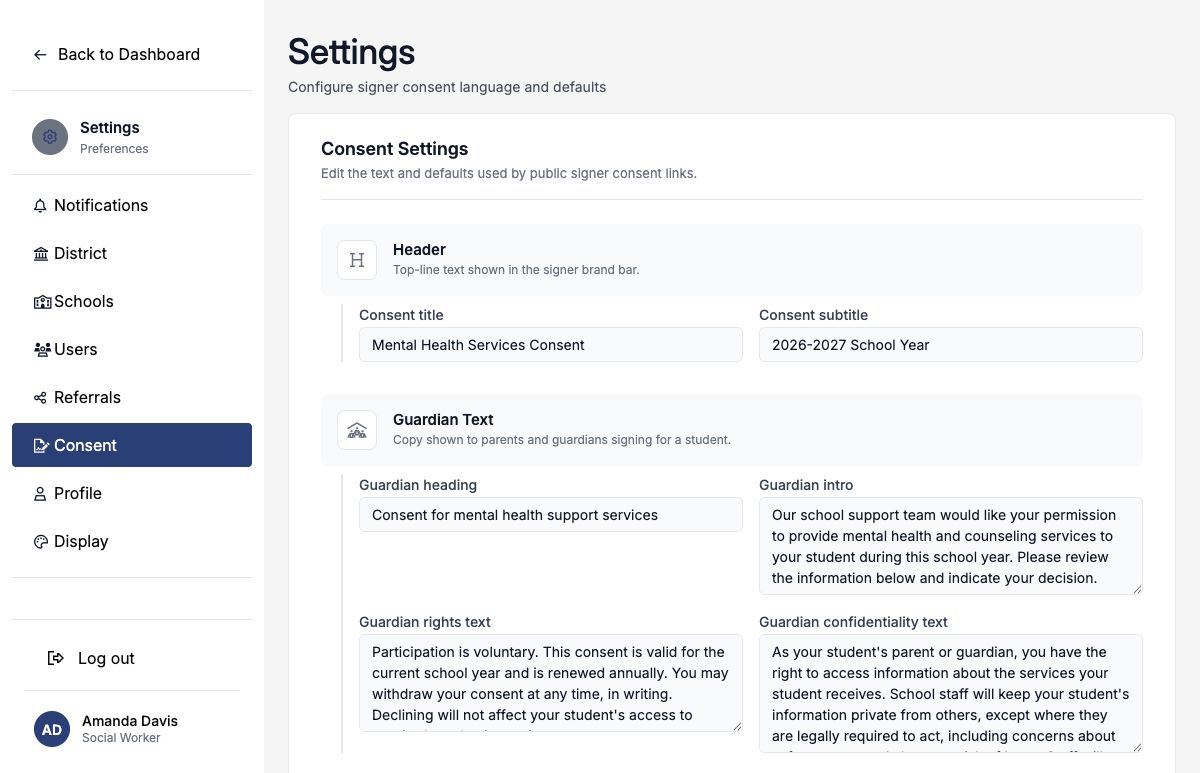Screen dimensions: 1200x773
Task: Click the Settings gear avatar icon
Action: (50, 137)
